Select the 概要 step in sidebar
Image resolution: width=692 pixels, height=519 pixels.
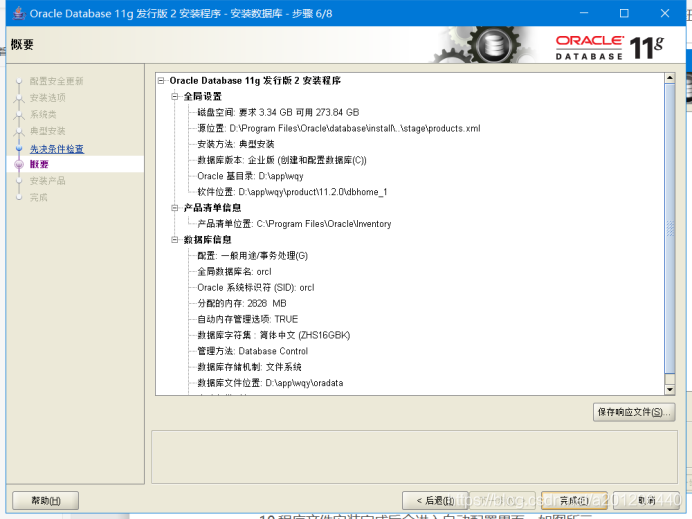click(x=39, y=165)
